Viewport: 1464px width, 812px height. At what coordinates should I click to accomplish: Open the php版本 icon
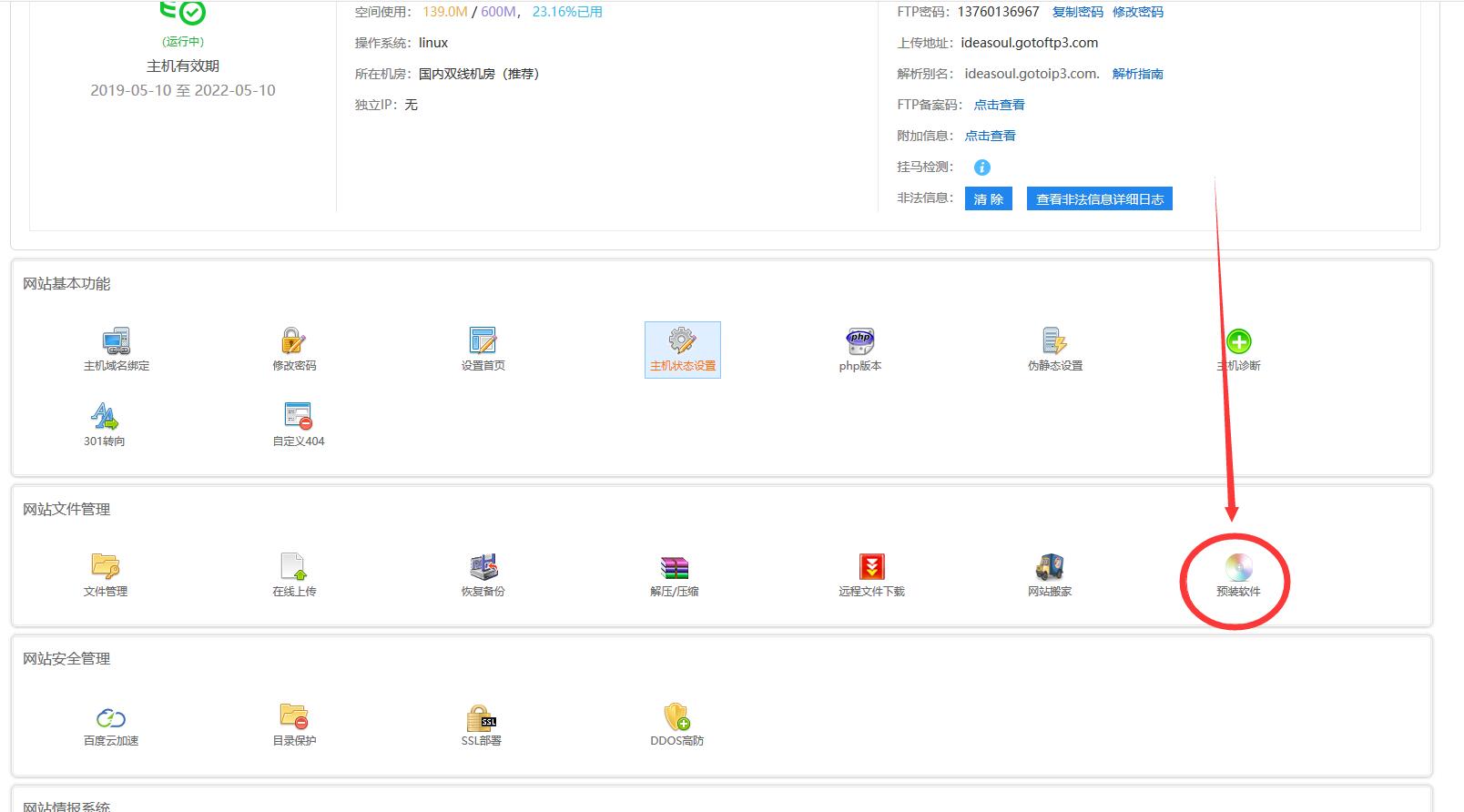[x=860, y=340]
